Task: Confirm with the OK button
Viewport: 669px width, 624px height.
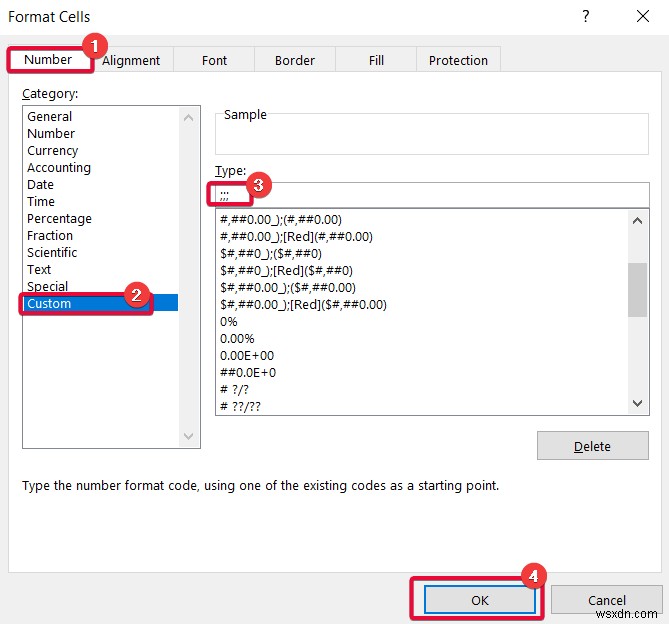Action: tap(480, 600)
